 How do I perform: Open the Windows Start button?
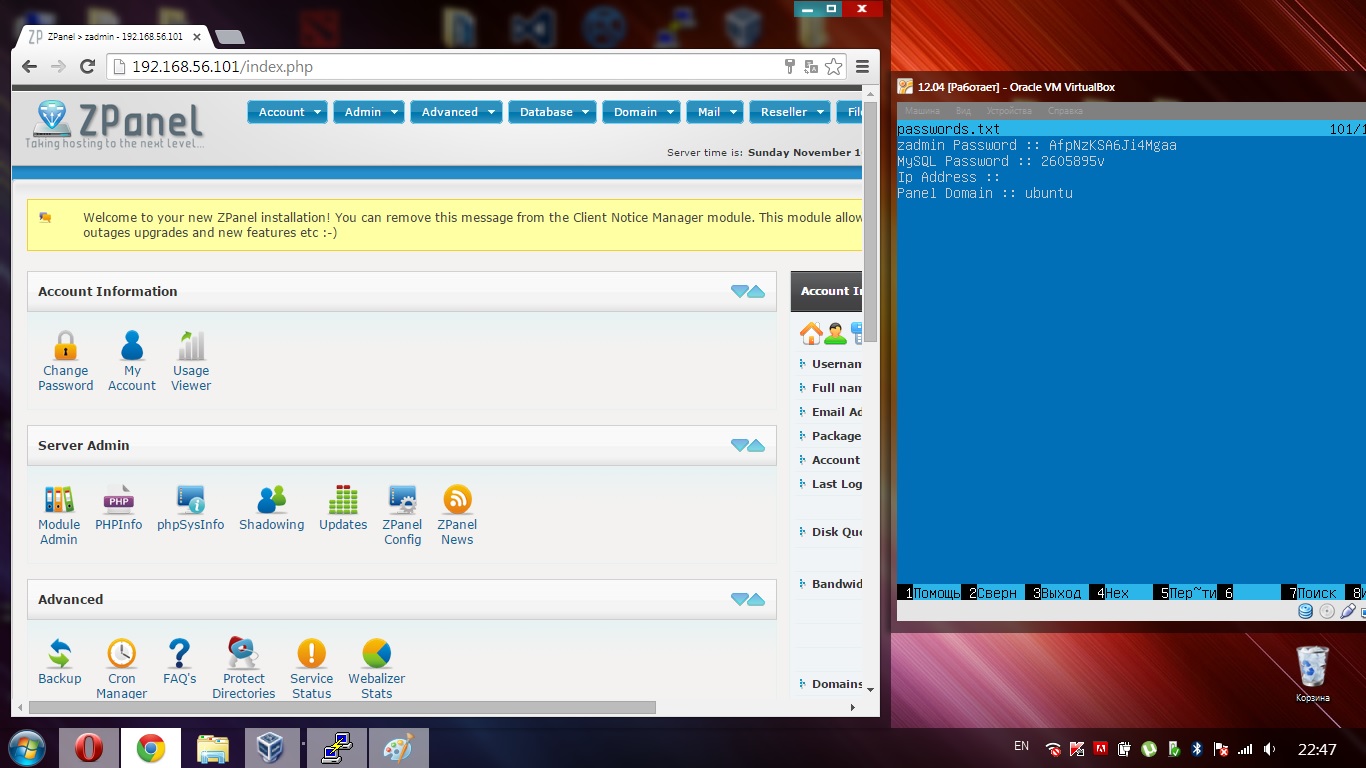tap(27, 748)
